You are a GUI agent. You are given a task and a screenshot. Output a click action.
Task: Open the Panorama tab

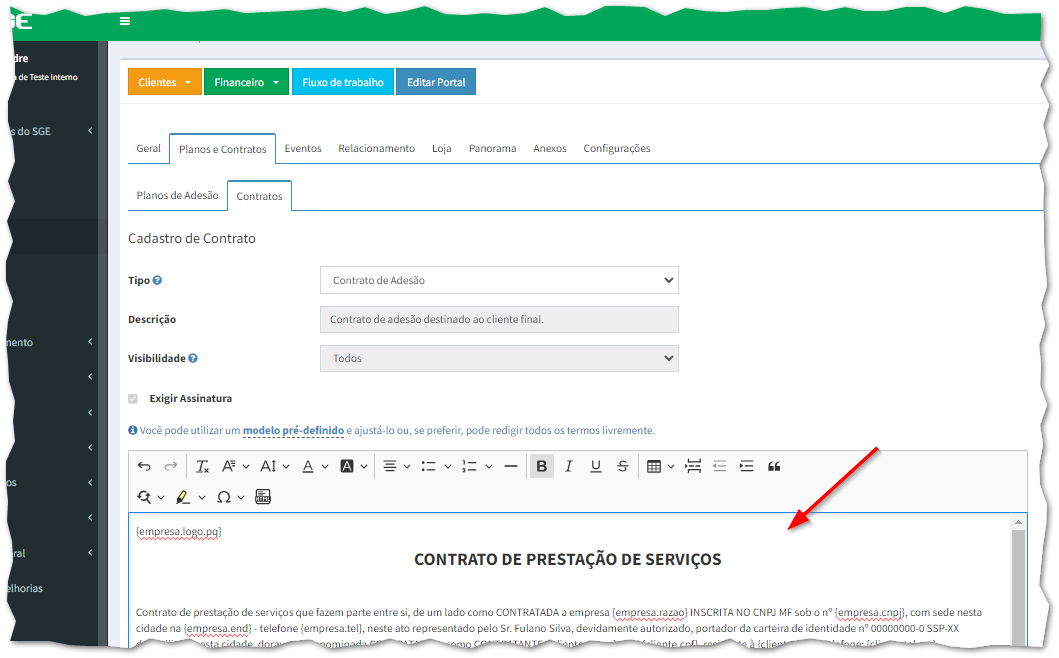[x=492, y=149]
